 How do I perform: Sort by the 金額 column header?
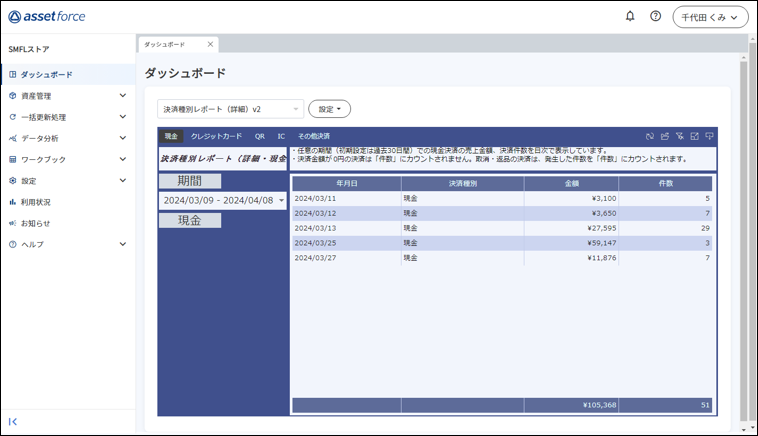(x=571, y=183)
